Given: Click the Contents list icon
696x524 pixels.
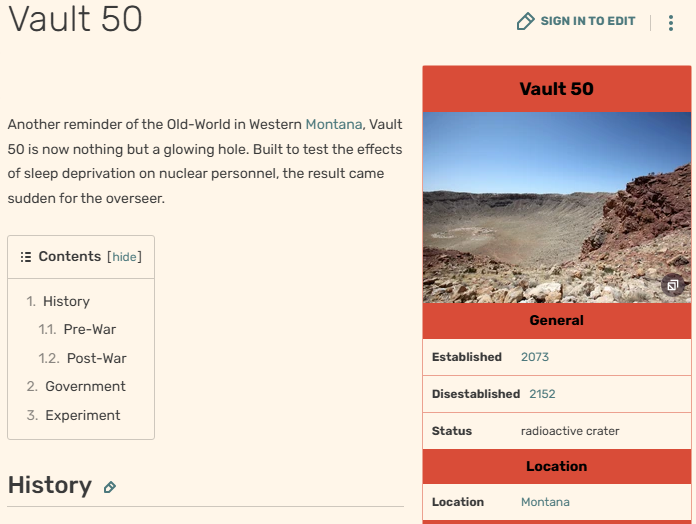Looking at the screenshot, I should (x=26, y=257).
